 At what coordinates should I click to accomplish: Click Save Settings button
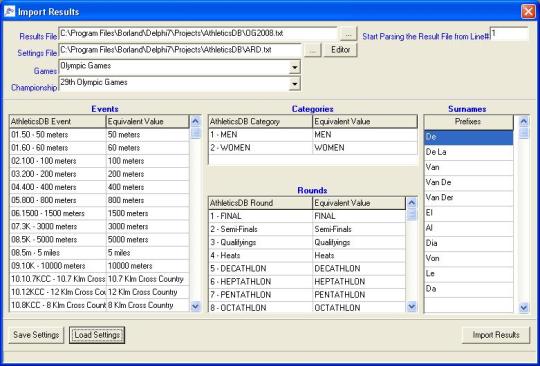(x=36, y=335)
